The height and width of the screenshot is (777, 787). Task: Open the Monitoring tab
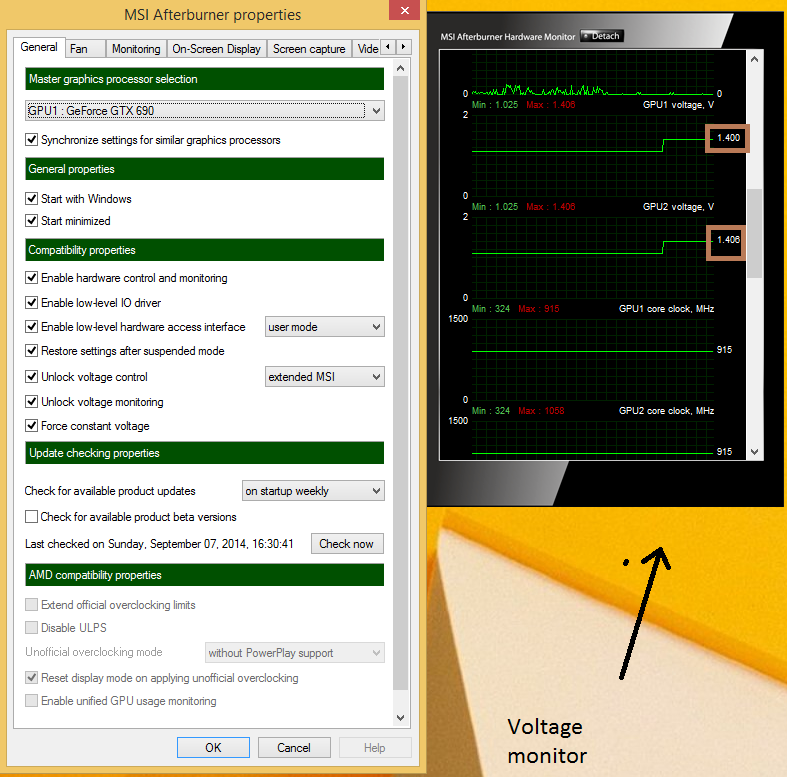pyautogui.click(x=136, y=49)
